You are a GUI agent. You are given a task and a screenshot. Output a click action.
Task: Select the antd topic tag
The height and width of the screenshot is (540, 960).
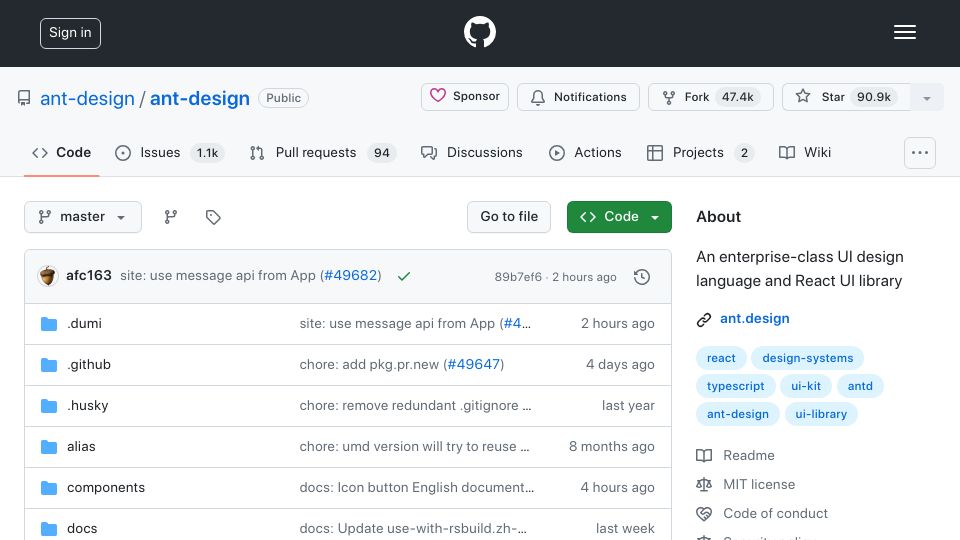tap(860, 386)
